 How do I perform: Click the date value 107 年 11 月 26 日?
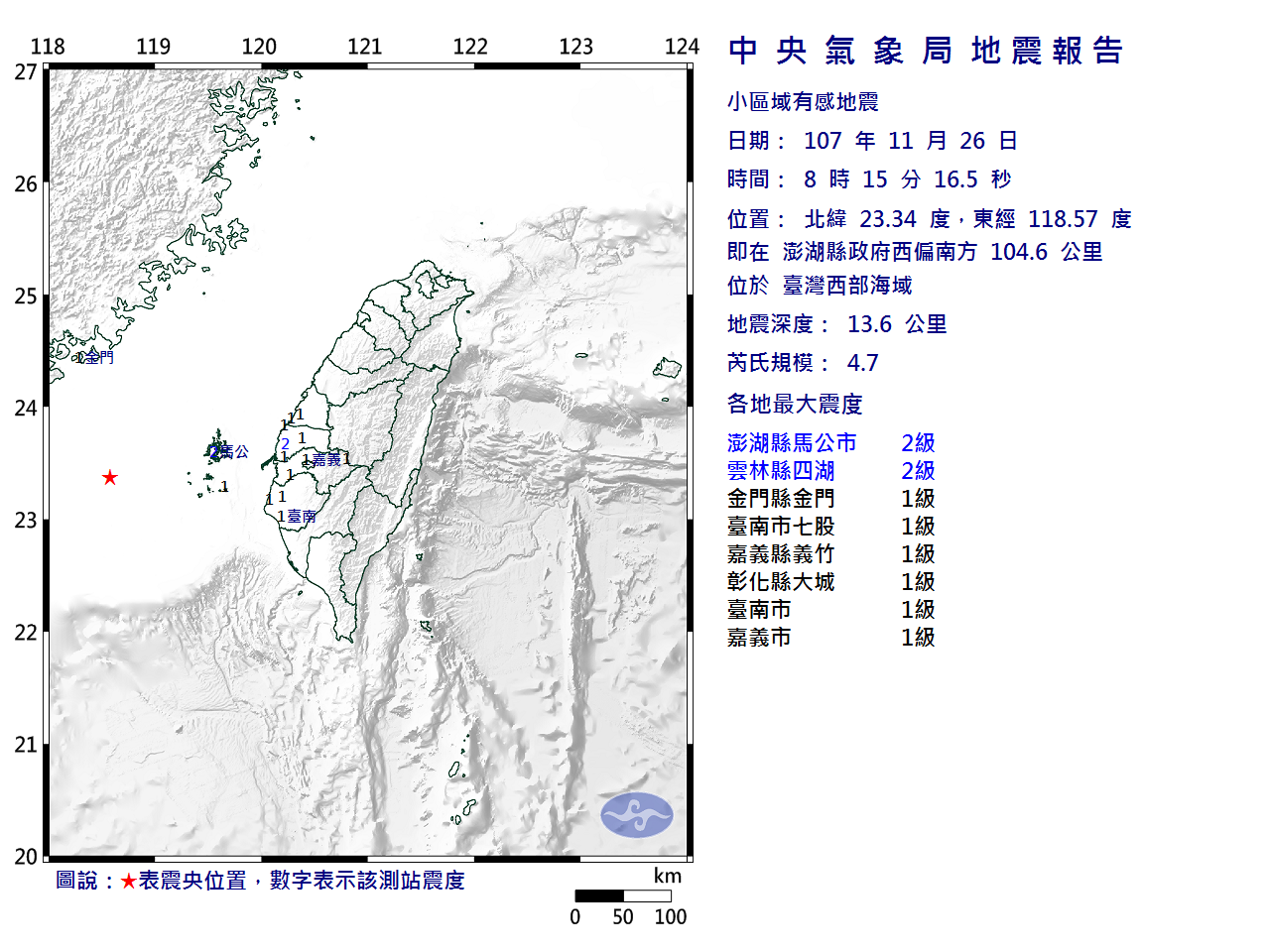click(x=910, y=141)
